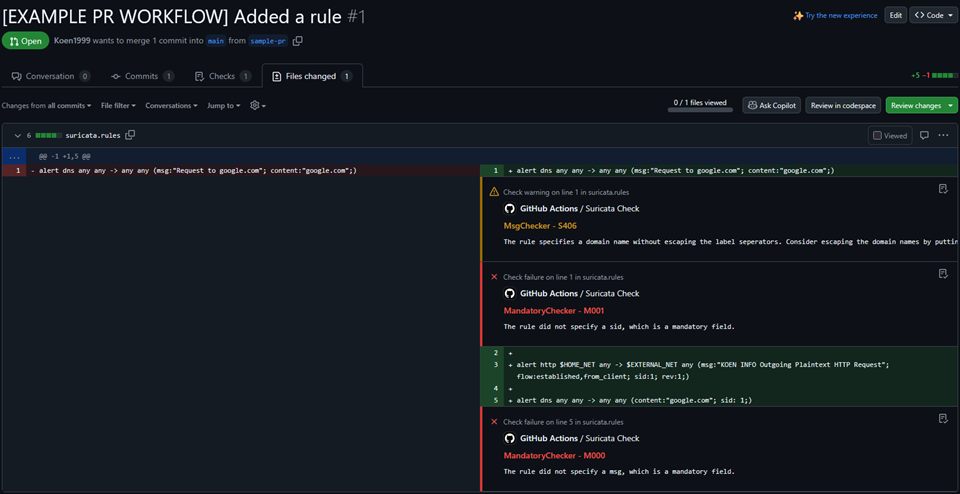The height and width of the screenshot is (494, 960).
Task: Copy the suricata.rules file path
Action: point(130,135)
